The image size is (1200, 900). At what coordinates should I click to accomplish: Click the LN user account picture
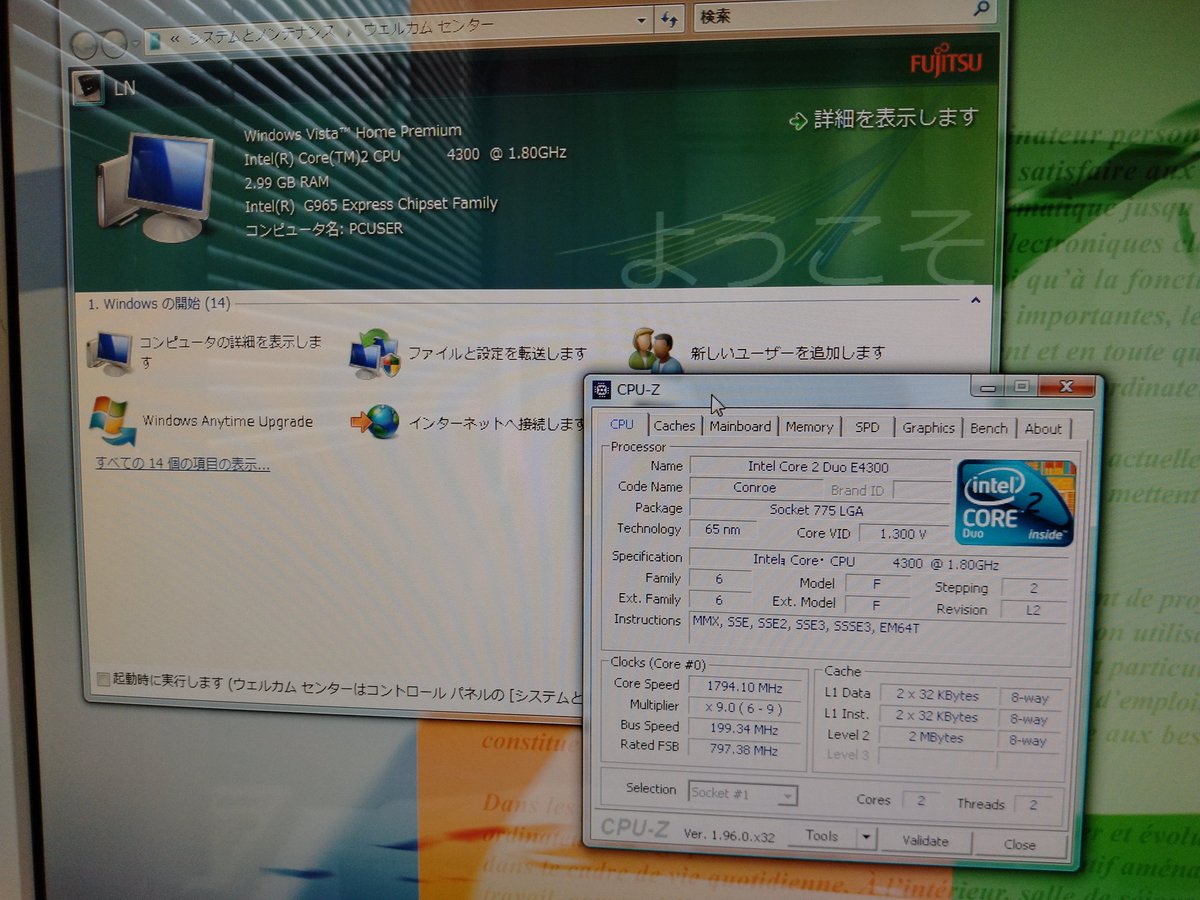coord(89,87)
